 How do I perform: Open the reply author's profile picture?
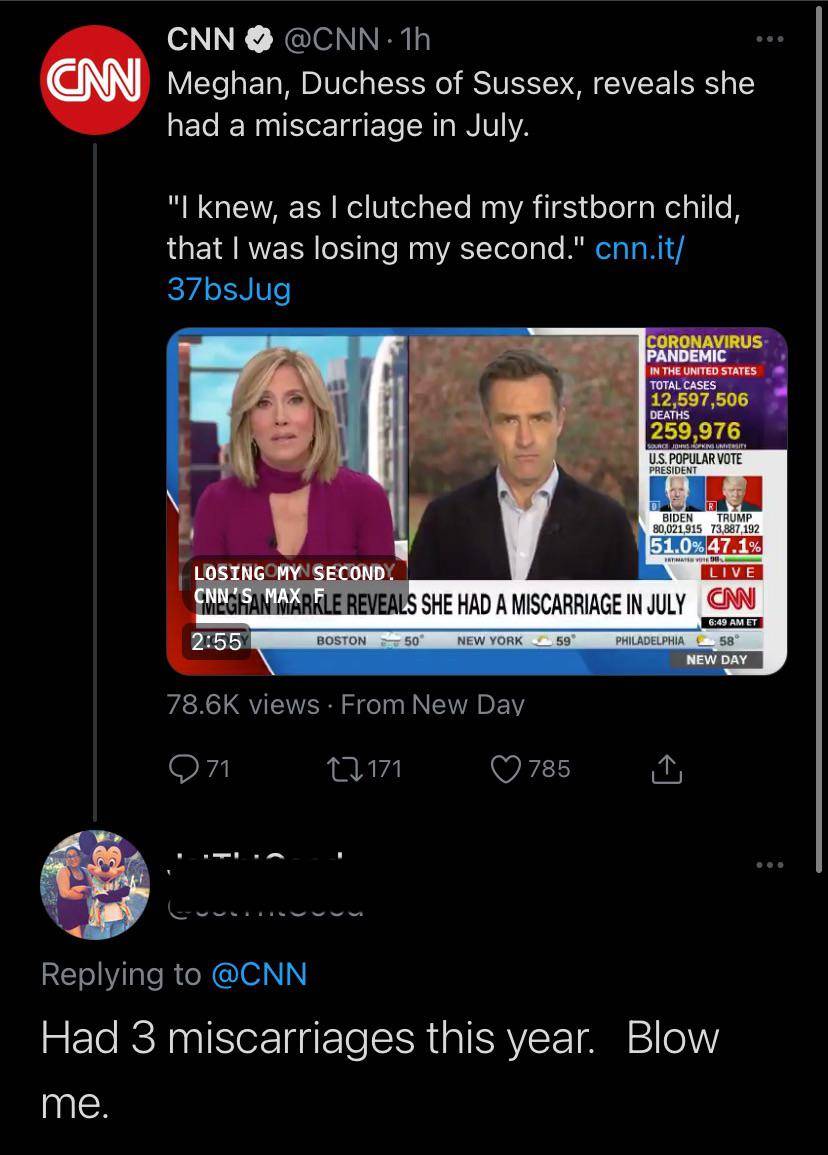pos(94,884)
